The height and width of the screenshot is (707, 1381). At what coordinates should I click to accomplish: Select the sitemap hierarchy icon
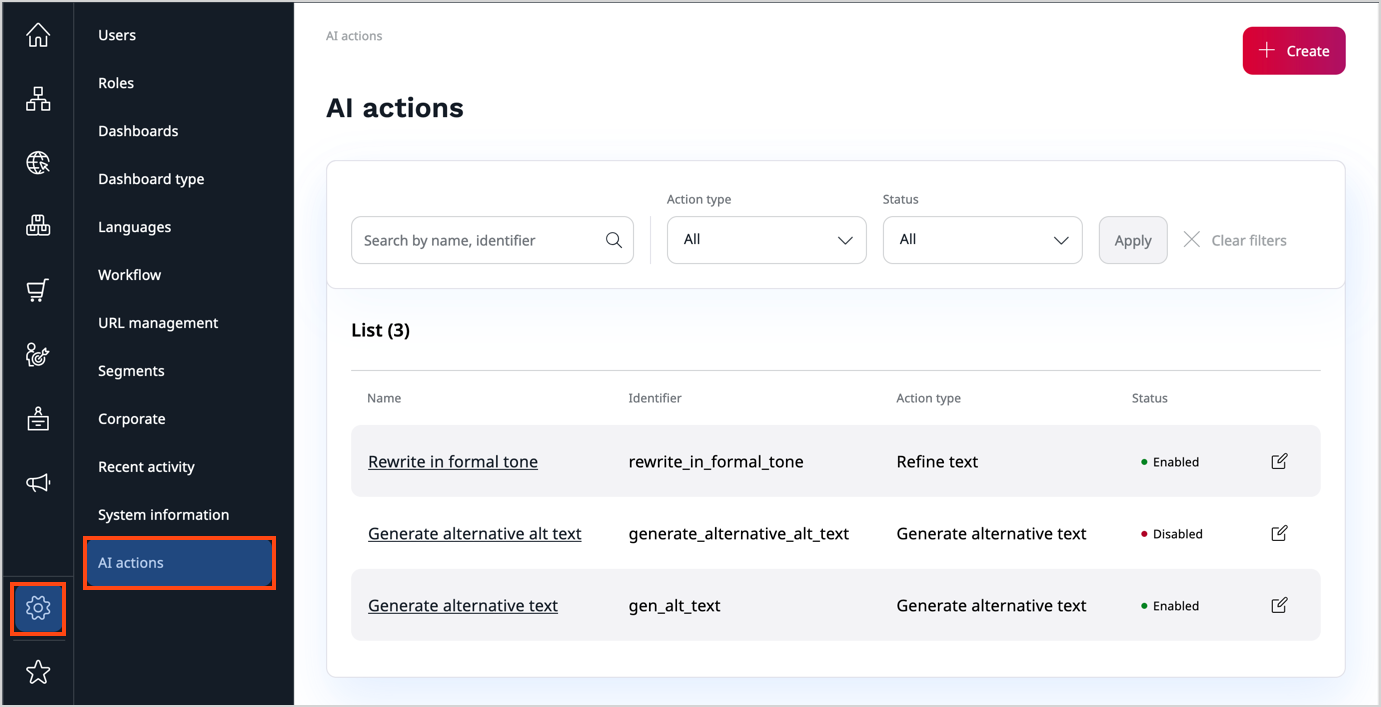pos(37,98)
